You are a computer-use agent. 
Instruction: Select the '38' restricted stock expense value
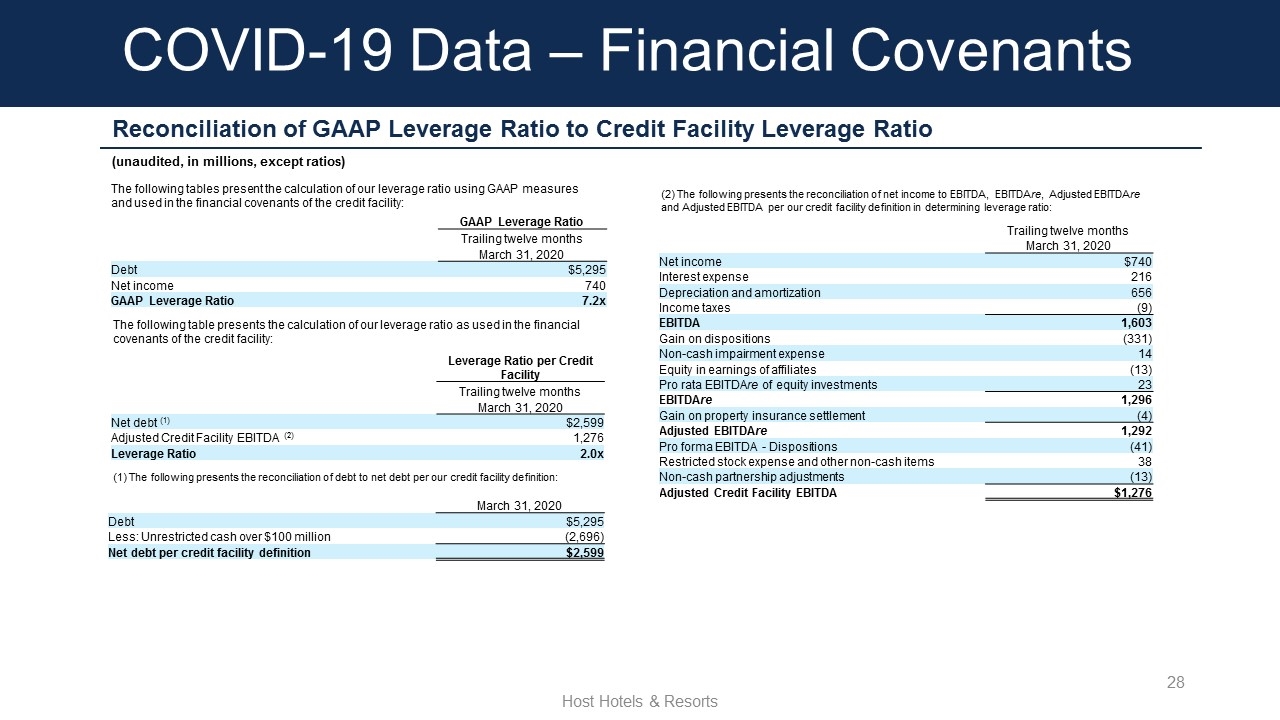[x=1145, y=462]
